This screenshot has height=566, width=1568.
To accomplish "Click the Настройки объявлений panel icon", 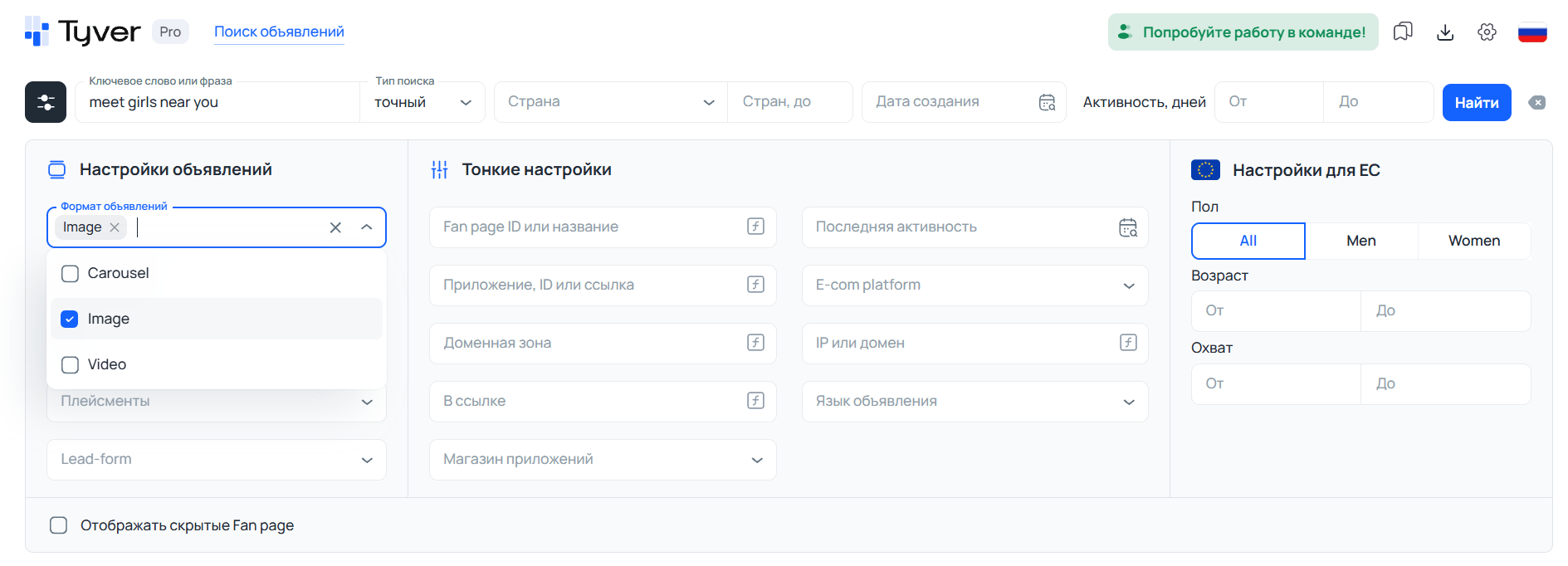I will [x=56, y=170].
